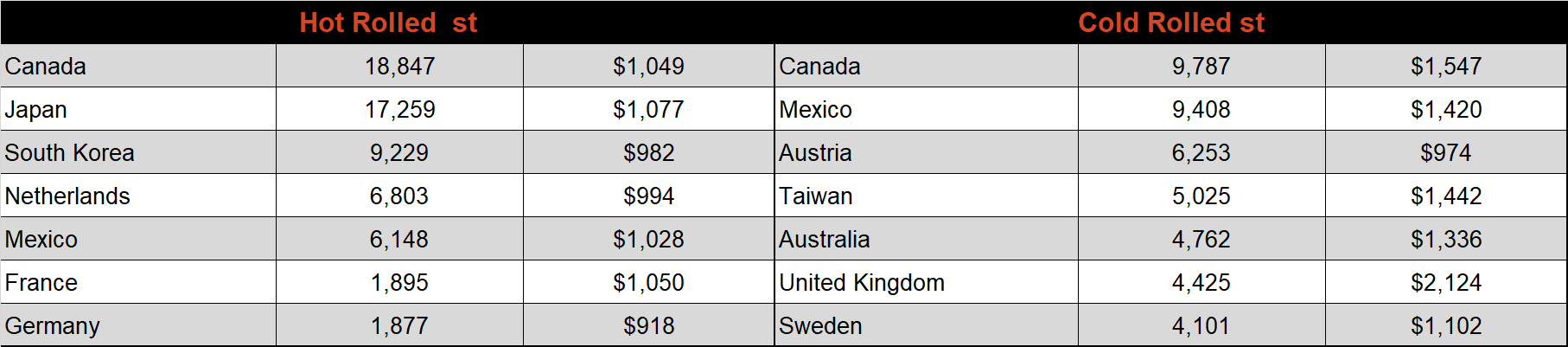1568x347 pixels.
Task: Click the 18,847 tonnage cell
Action: click(399, 66)
